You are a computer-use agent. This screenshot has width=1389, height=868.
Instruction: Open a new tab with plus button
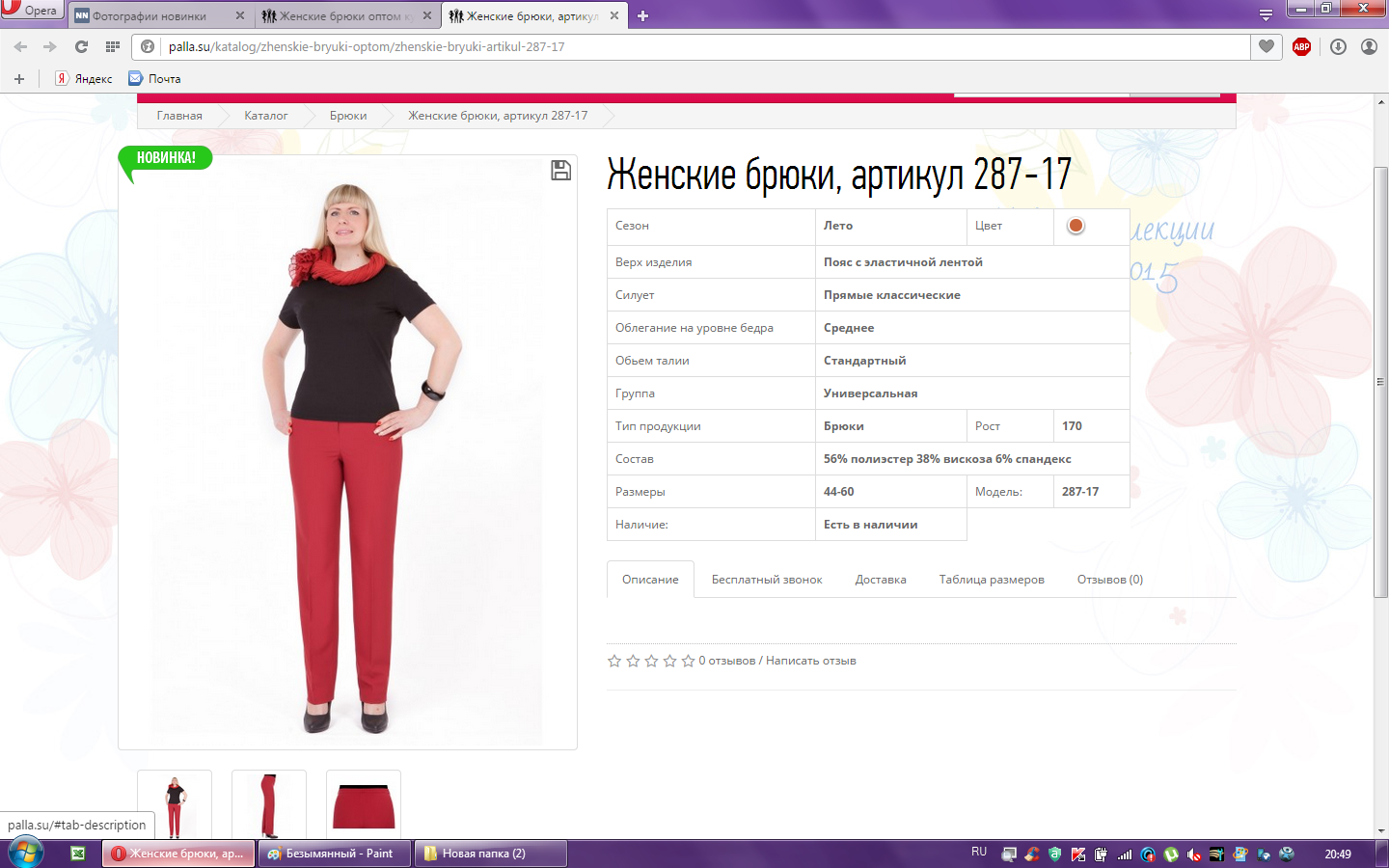point(642,15)
